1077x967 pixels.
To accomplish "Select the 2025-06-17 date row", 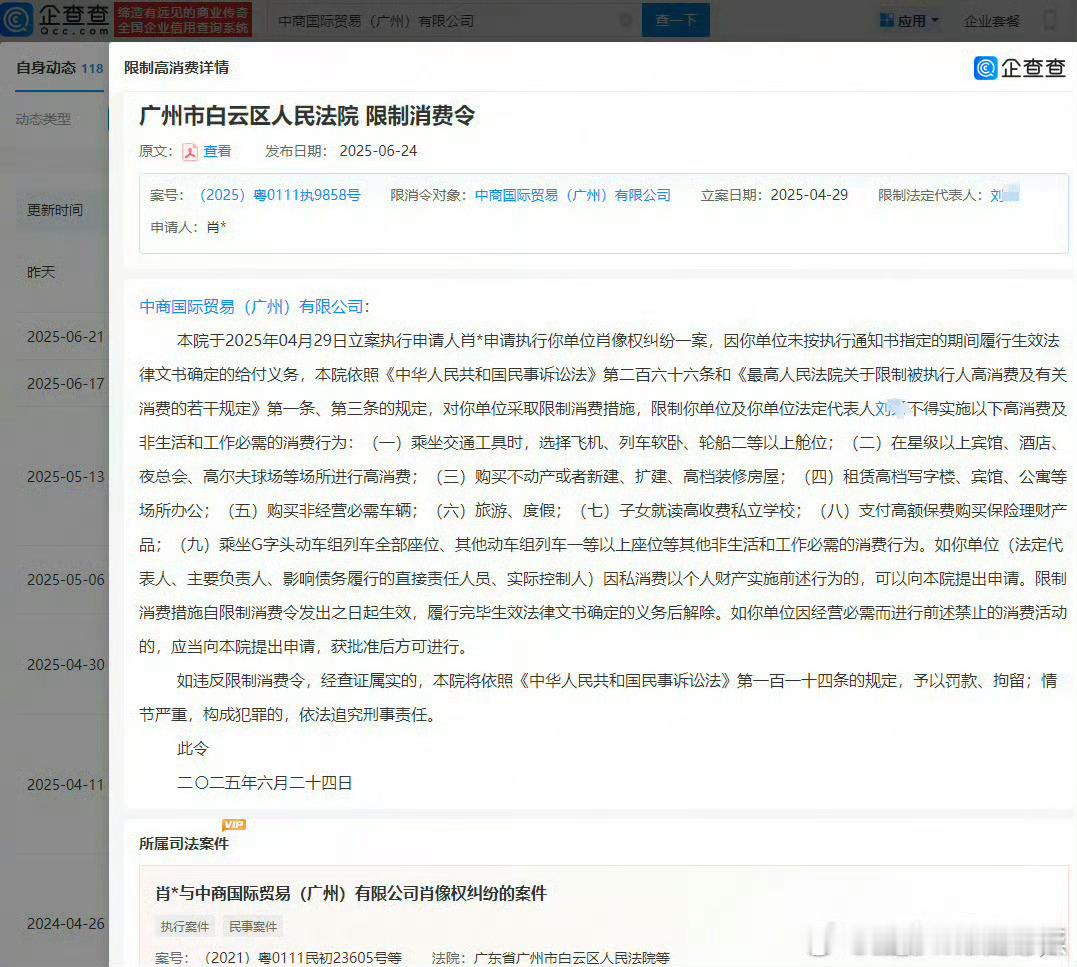I will click(x=66, y=384).
